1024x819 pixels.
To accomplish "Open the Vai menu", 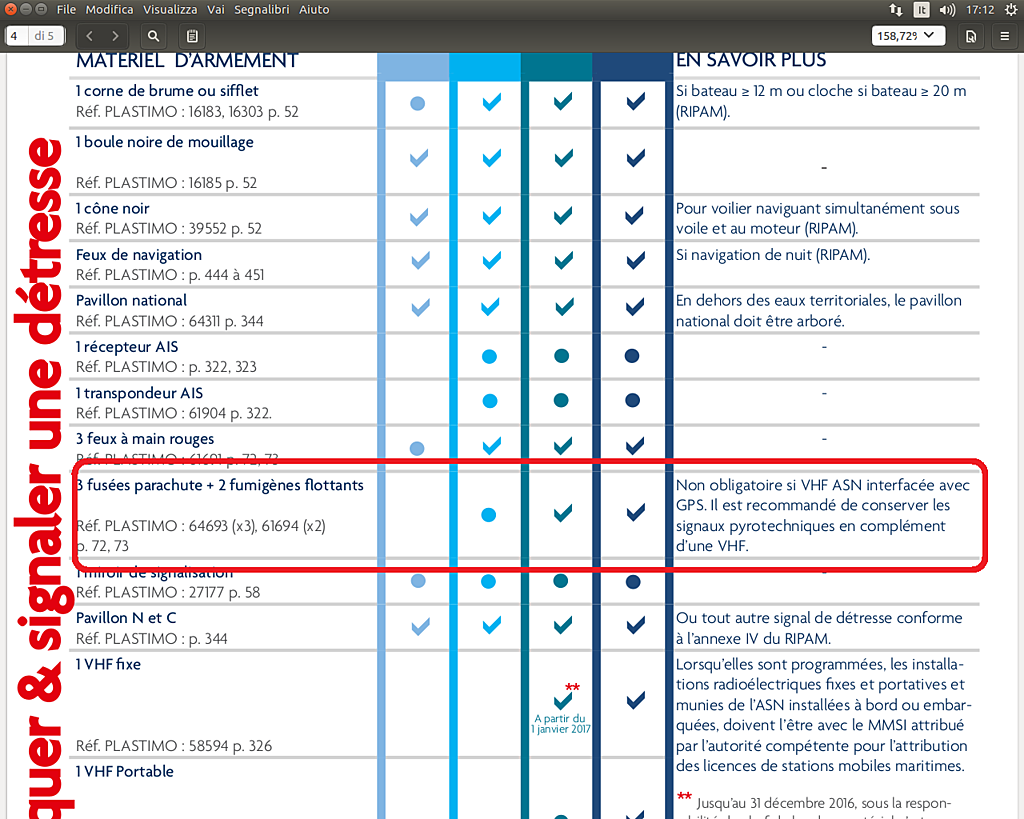I will [x=216, y=10].
